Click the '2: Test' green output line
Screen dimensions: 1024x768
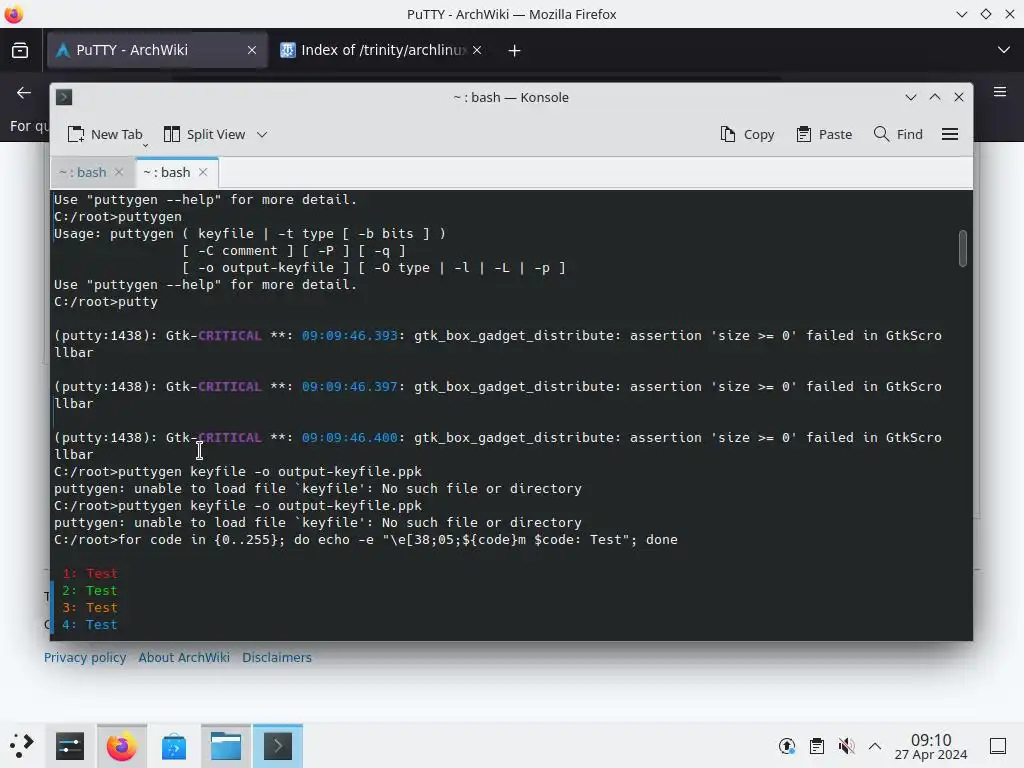(x=90, y=590)
